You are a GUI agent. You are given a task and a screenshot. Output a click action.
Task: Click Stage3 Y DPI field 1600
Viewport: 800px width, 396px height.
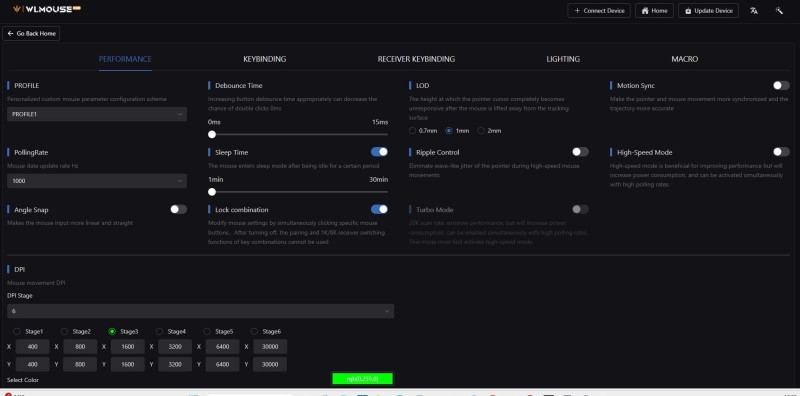[128, 365]
